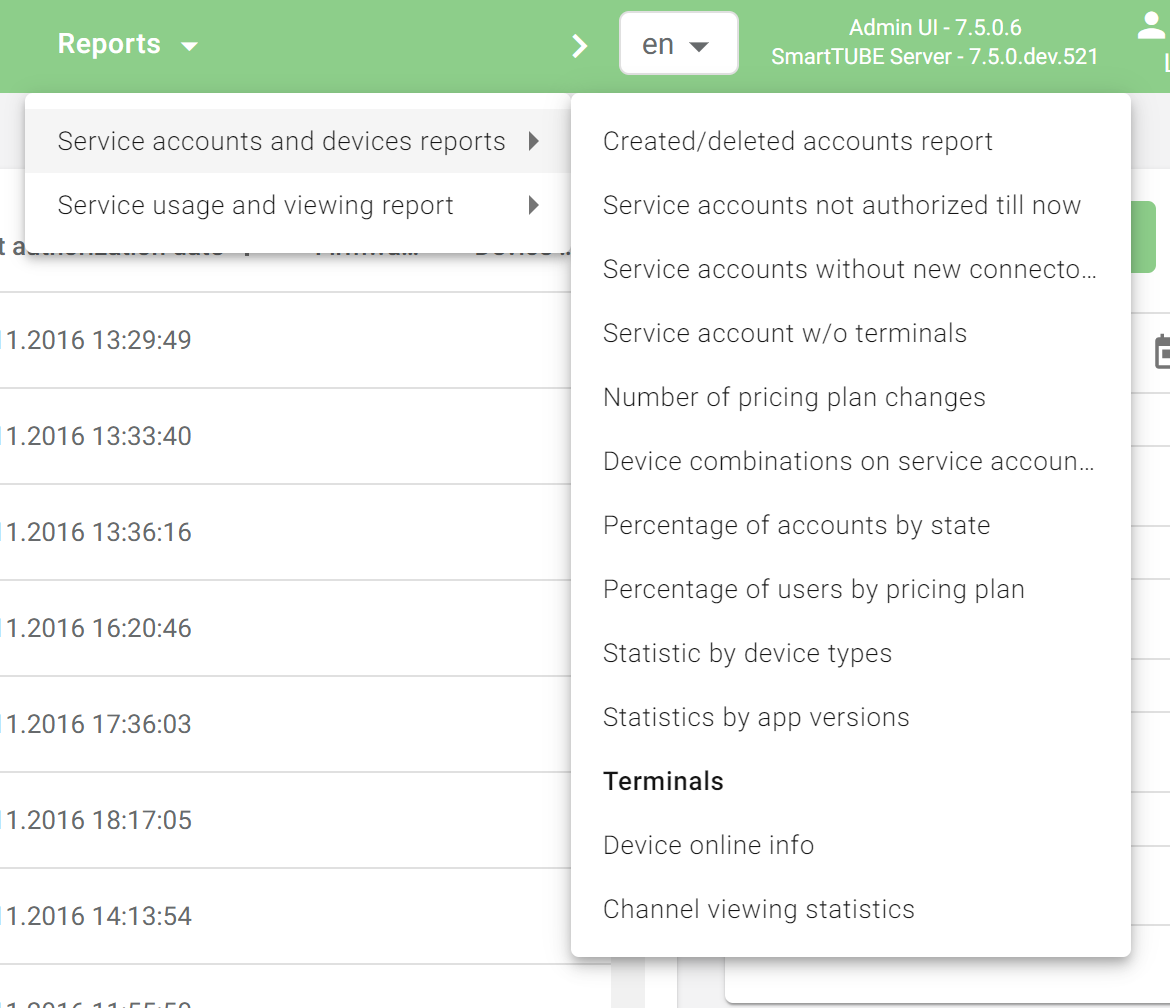The width and height of the screenshot is (1170, 1008).
Task: Open Device online info report
Action: pos(851,846)
